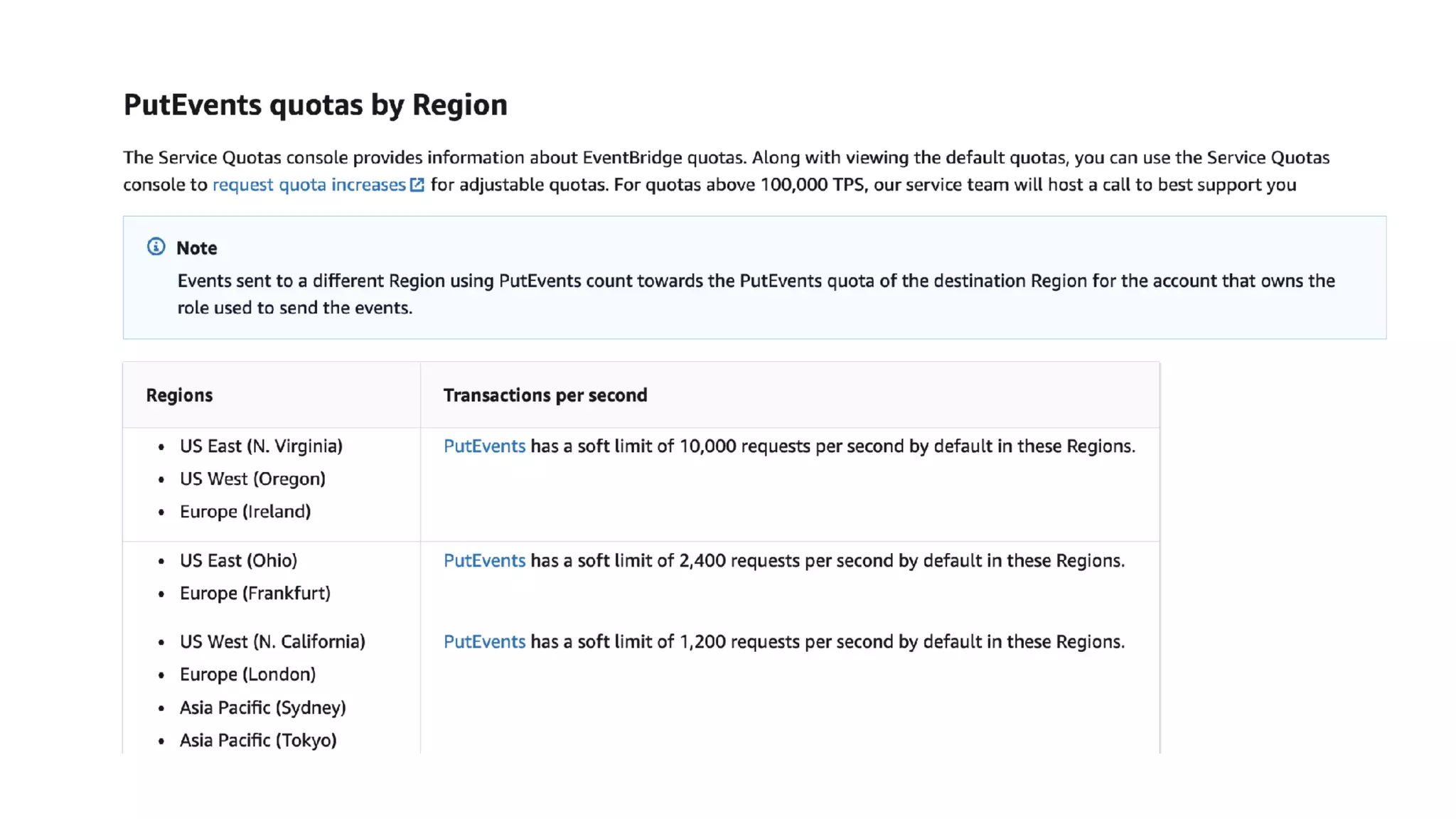1456x819 pixels.
Task: Click the Asia Pacific (Sydney) list item
Action: [262, 707]
